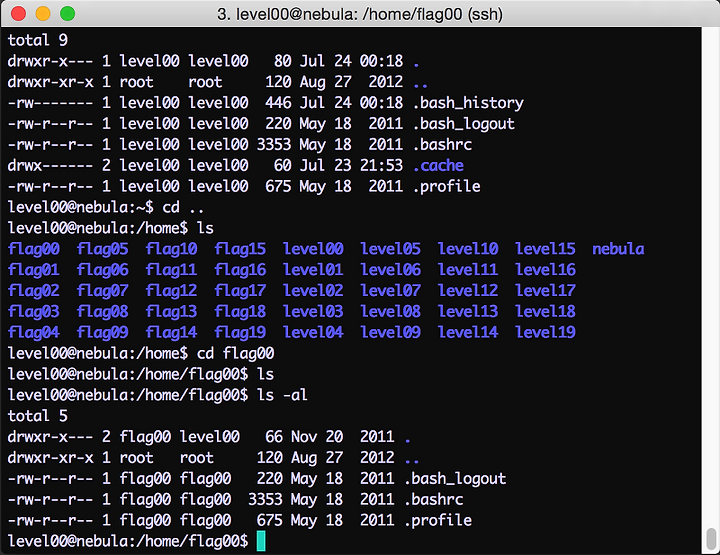Click the level18 directory name
The height and width of the screenshot is (555, 720).
[x=546, y=311]
